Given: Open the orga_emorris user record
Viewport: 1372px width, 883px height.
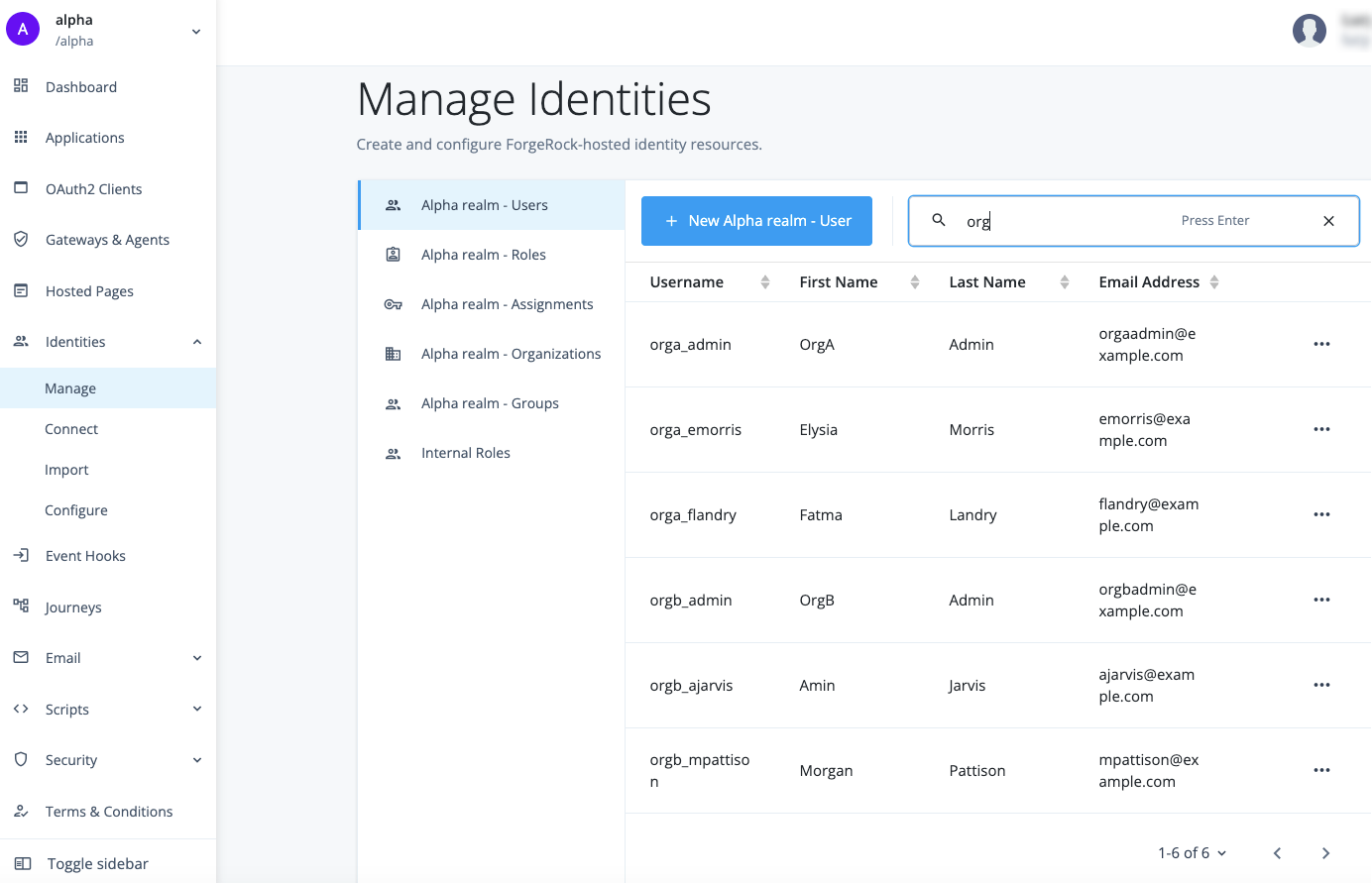Looking at the screenshot, I should pyautogui.click(x=696, y=430).
